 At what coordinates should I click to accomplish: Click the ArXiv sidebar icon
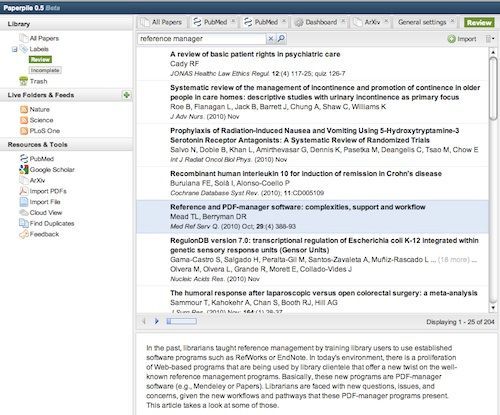click(x=24, y=180)
